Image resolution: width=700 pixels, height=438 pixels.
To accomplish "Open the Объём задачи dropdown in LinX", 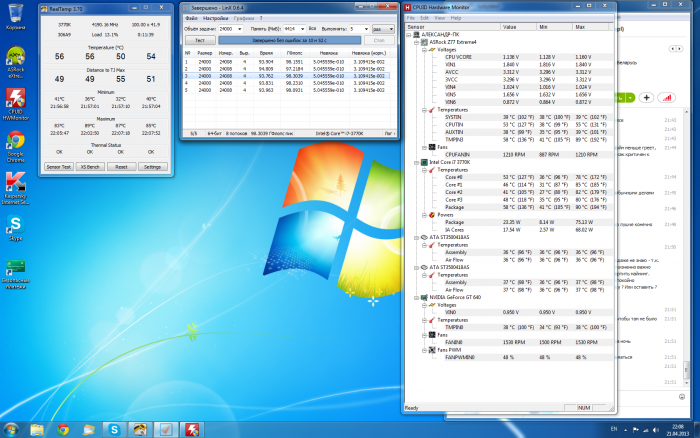I will pyautogui.click(x=240, y=29).
